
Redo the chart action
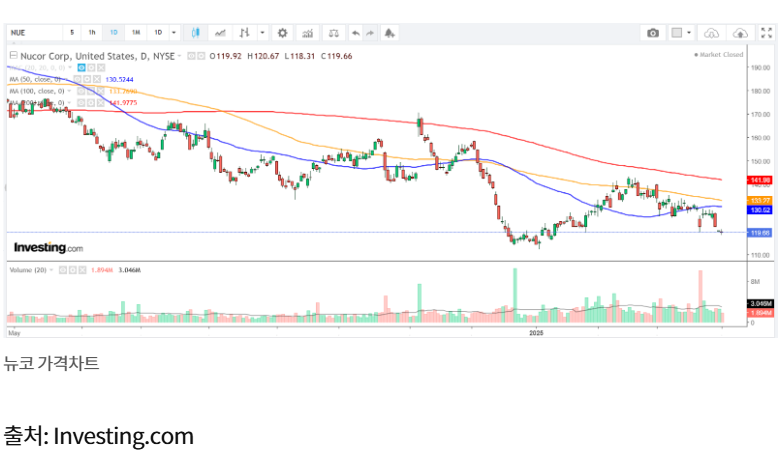[x=370, y=33]
